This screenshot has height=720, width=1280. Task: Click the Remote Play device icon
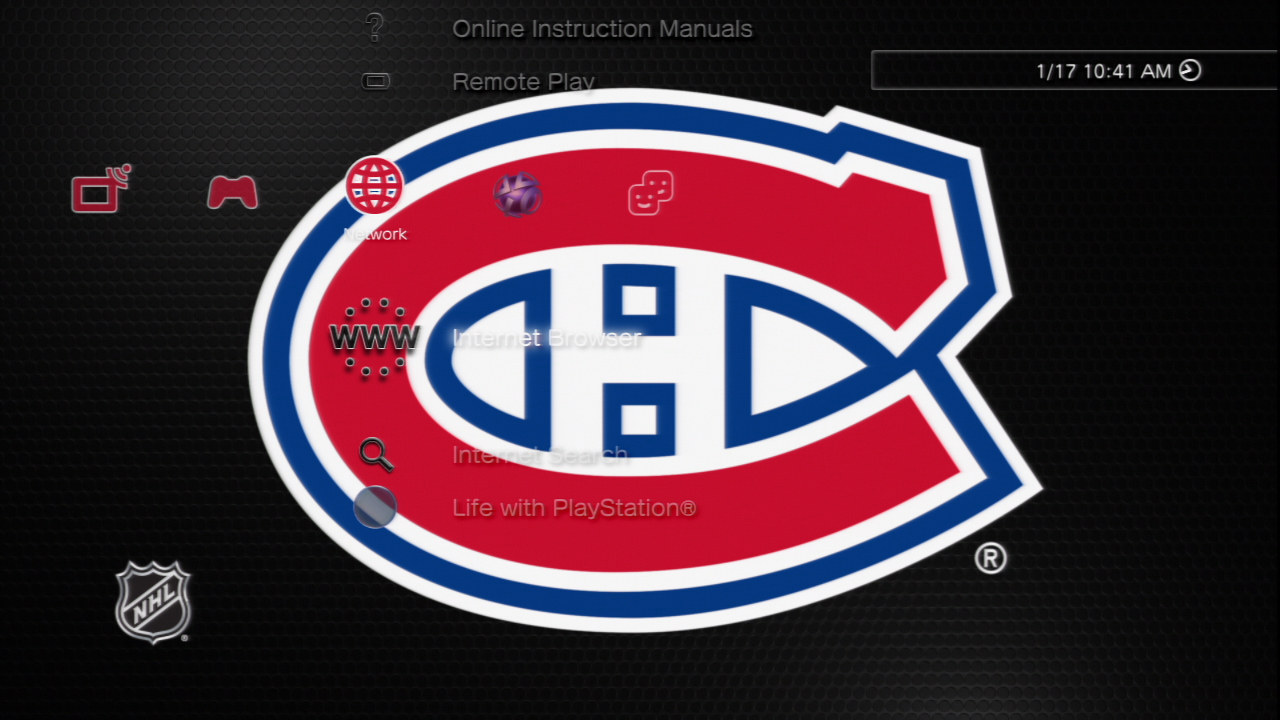click(x=376, y=81)
